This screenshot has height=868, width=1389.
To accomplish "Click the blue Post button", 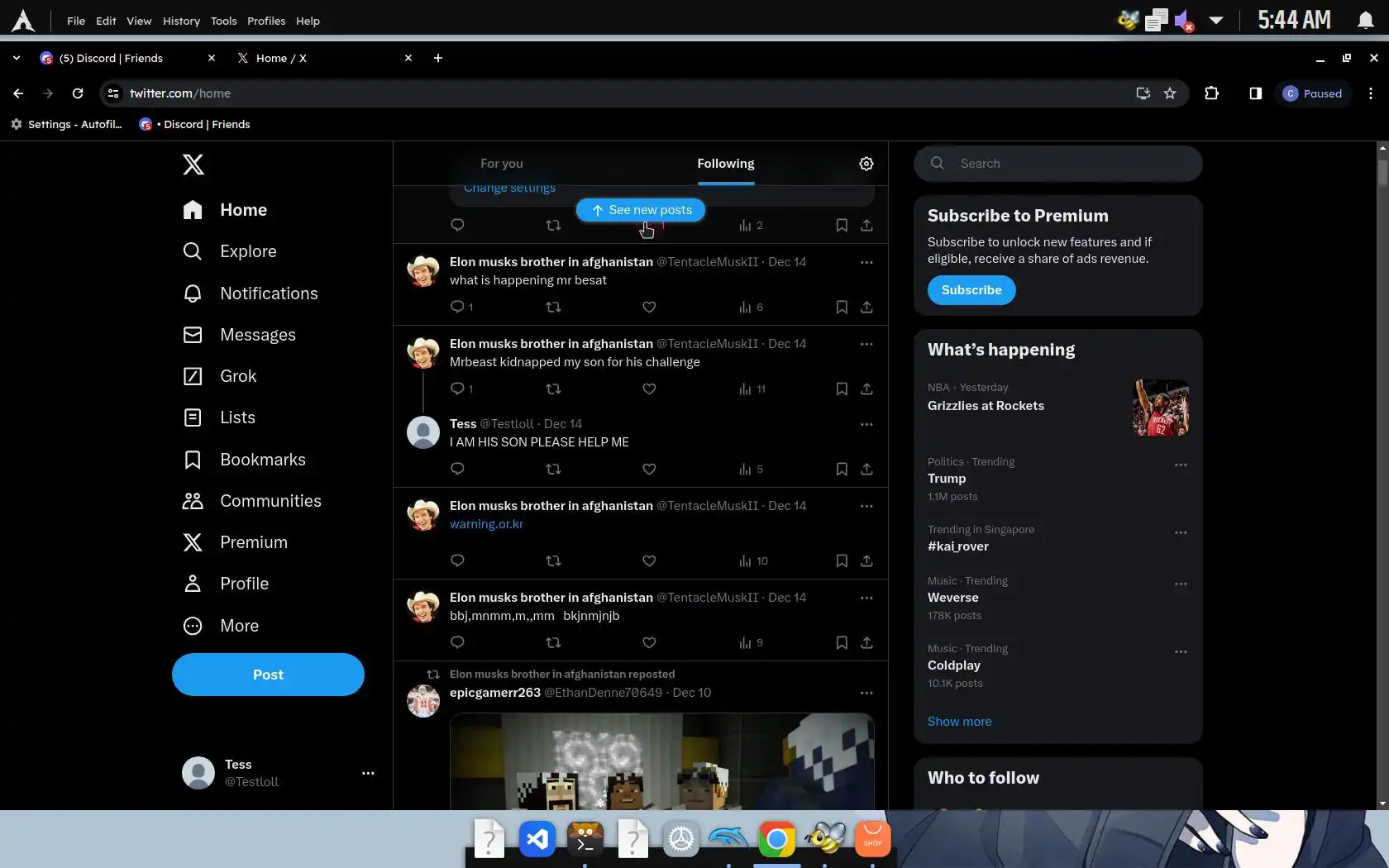I will (268, 675).
